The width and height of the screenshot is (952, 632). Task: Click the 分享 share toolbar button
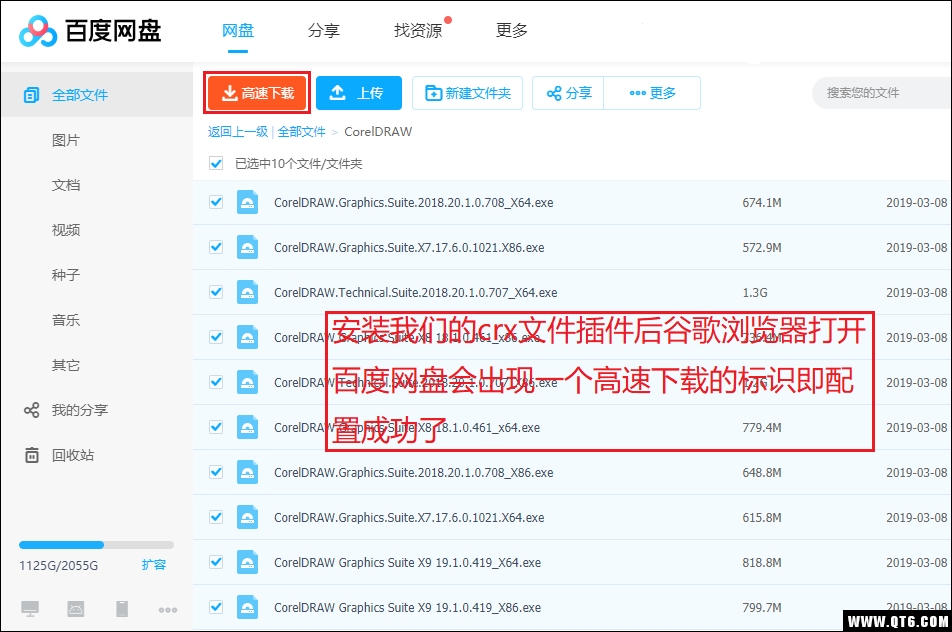568,93
